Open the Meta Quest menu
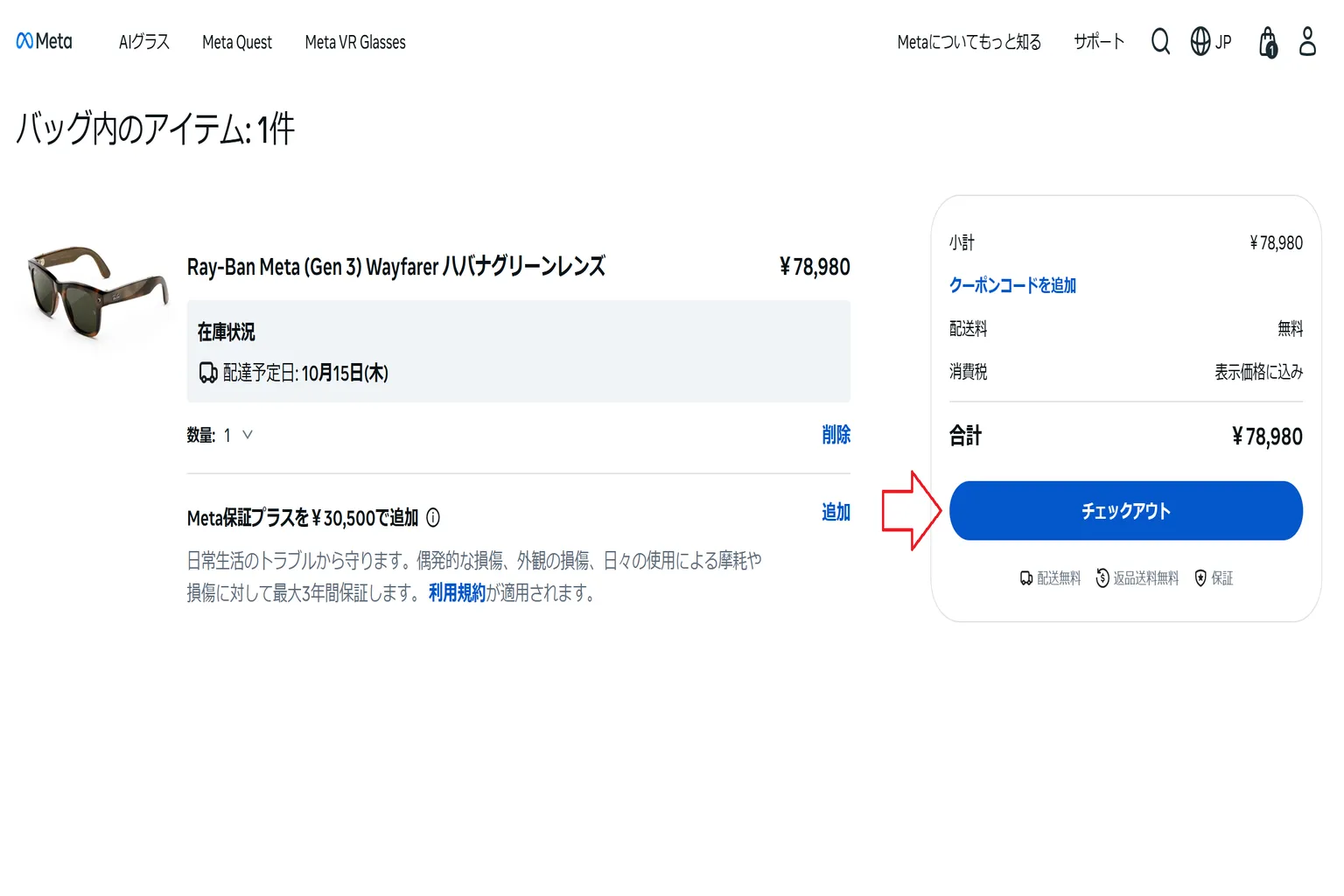 (x=237, y=42)
